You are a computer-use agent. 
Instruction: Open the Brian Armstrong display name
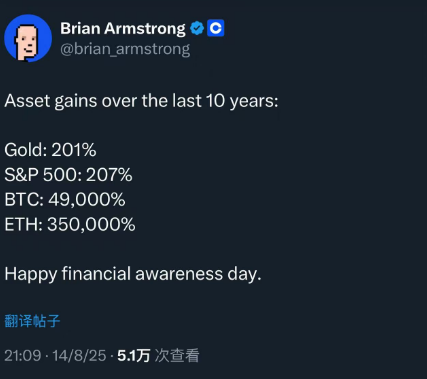point(123,29)
